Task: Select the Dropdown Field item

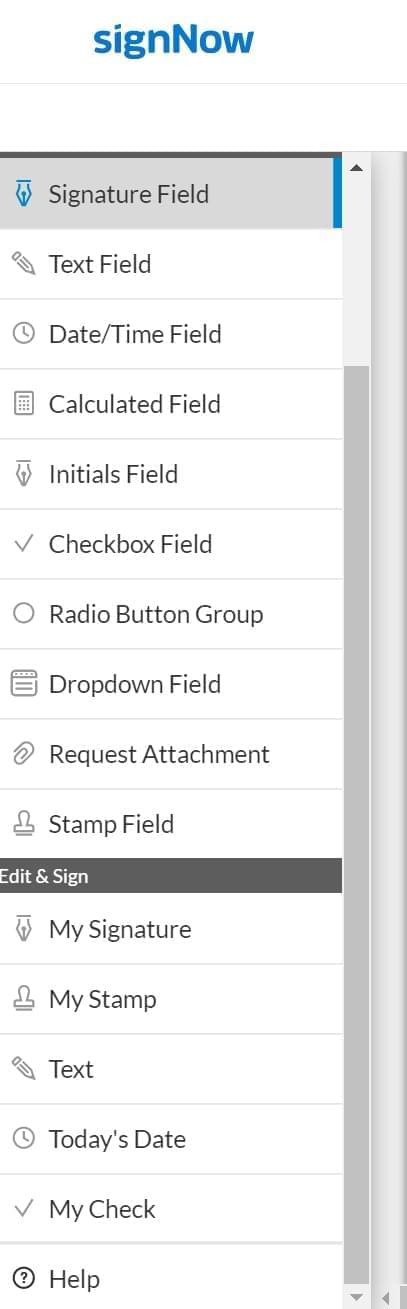Action: pos(171,684)
